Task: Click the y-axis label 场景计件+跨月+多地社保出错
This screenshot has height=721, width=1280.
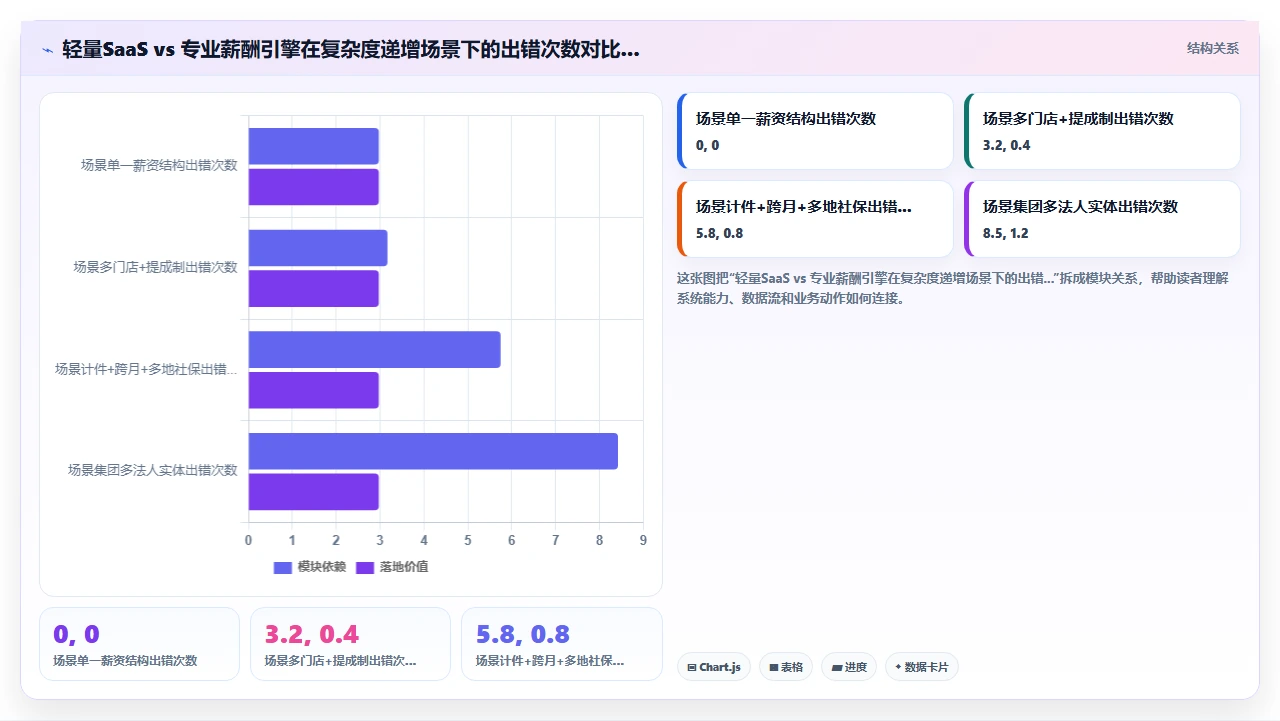Action: (146, 369)
